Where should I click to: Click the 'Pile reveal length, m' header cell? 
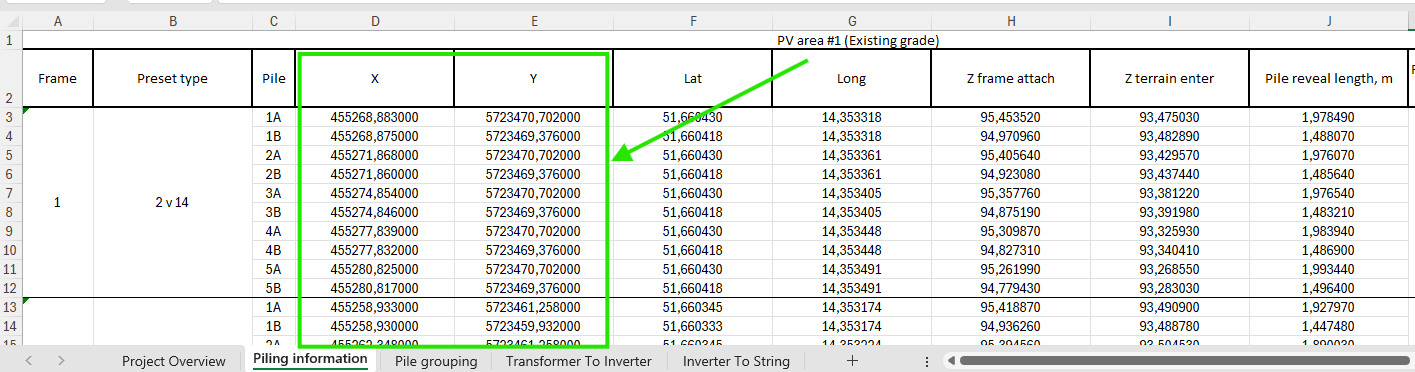pyautogui.click(x=1329, y=78)
